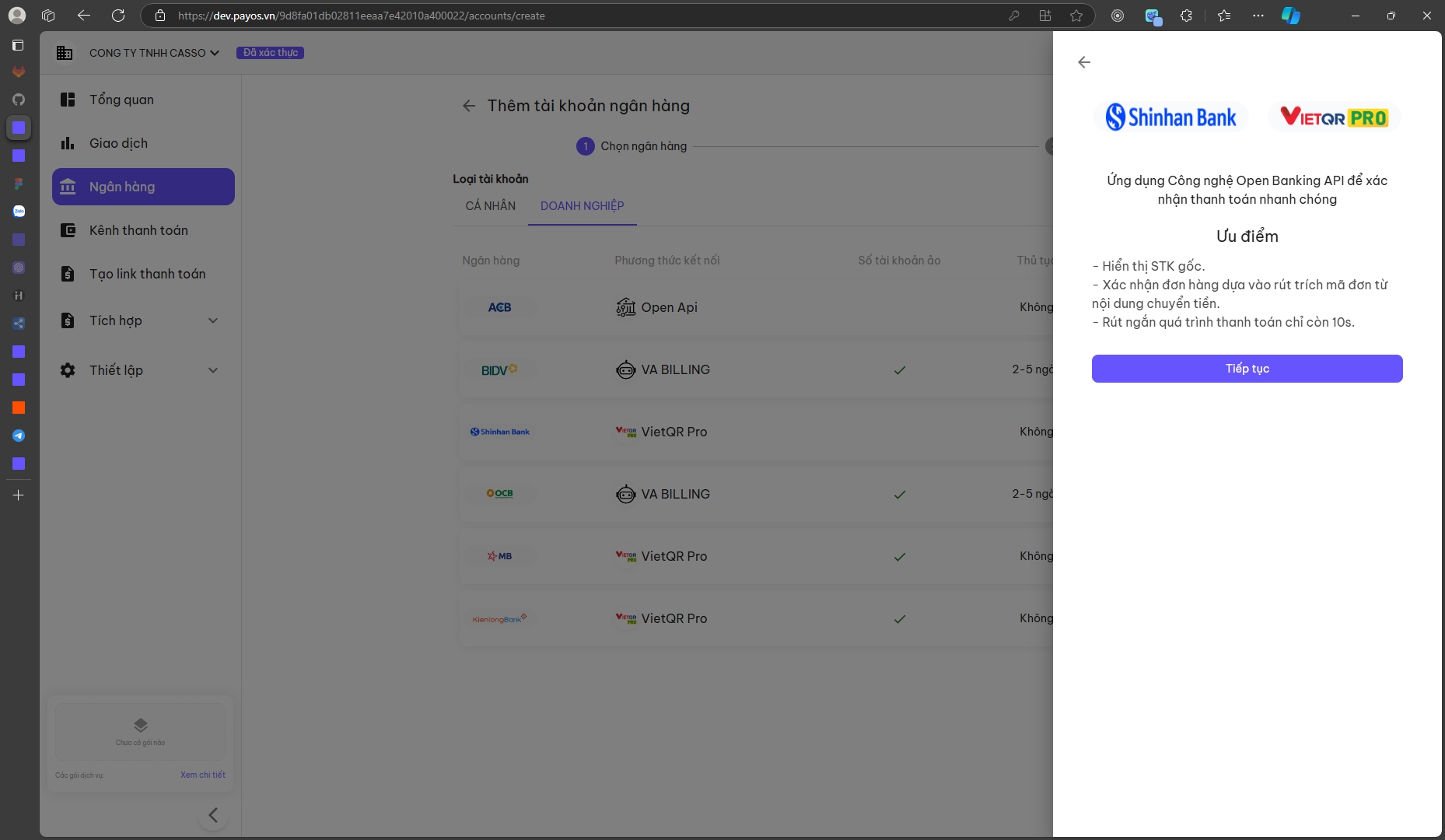Open the browser profile avatar
The image size is (1445, 840).
click(16, 16)
